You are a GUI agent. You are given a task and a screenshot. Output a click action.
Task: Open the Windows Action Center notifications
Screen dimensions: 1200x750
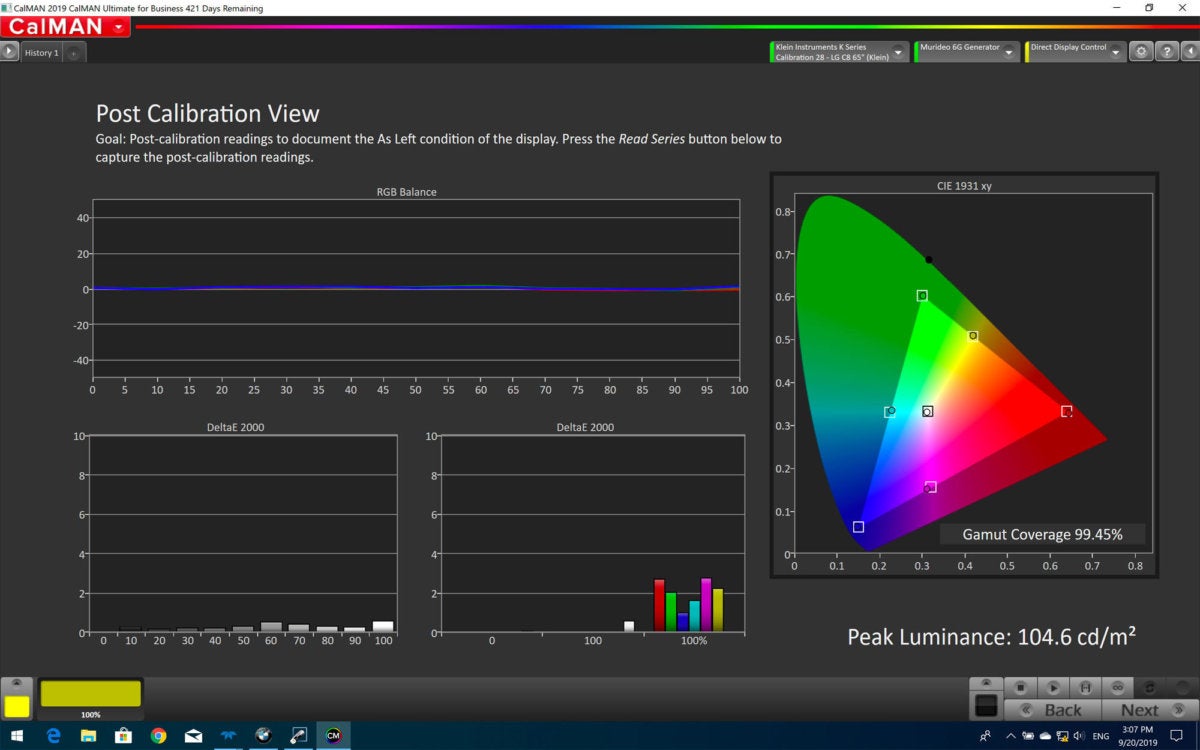[x=1177, y=735]
